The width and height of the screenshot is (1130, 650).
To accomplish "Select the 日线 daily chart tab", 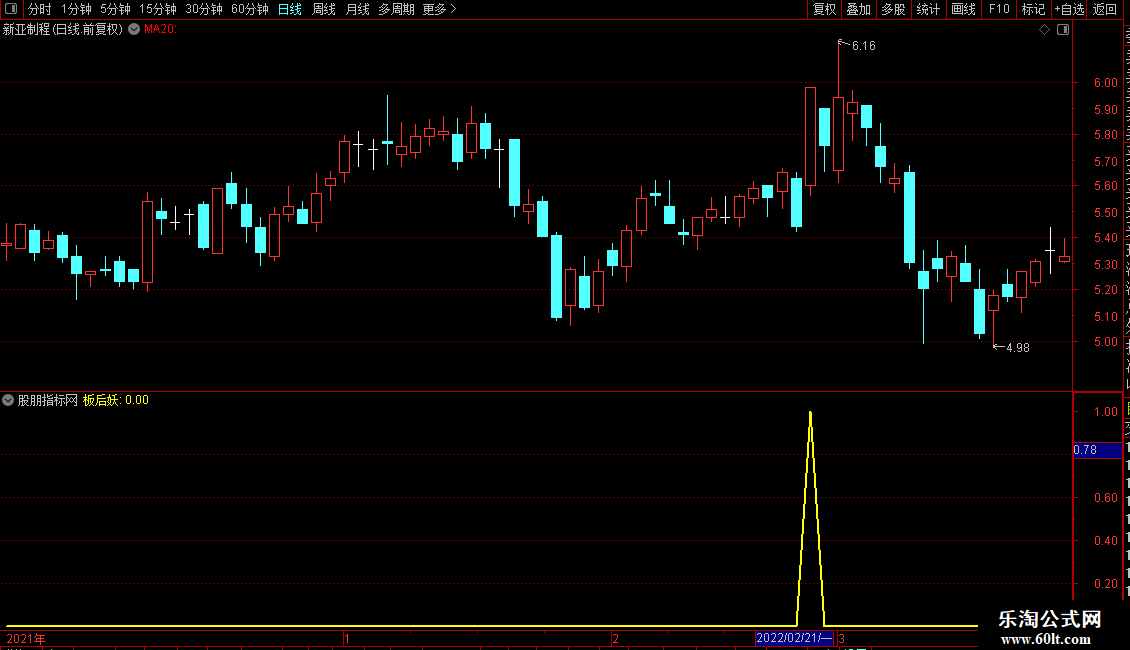I will [x=290, y=9].
